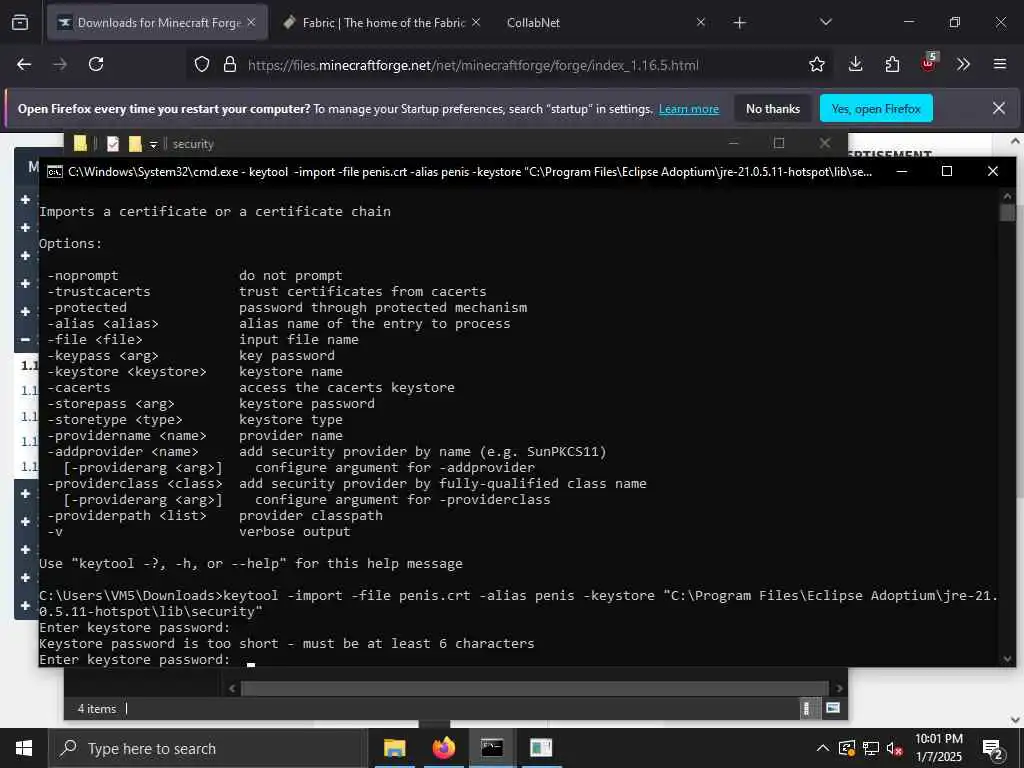Open a new Firefox tab
This screenshot has width=1024, height=768.
point(739,23)
